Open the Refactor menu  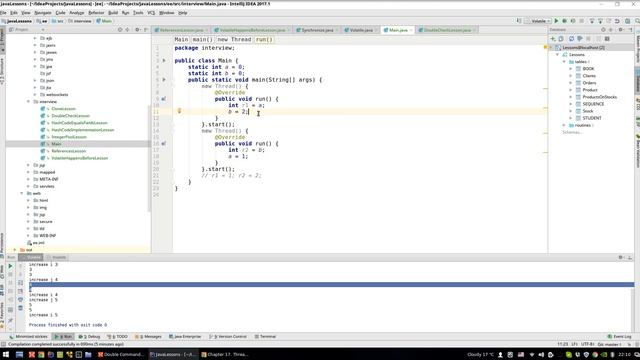click(96, 13)
